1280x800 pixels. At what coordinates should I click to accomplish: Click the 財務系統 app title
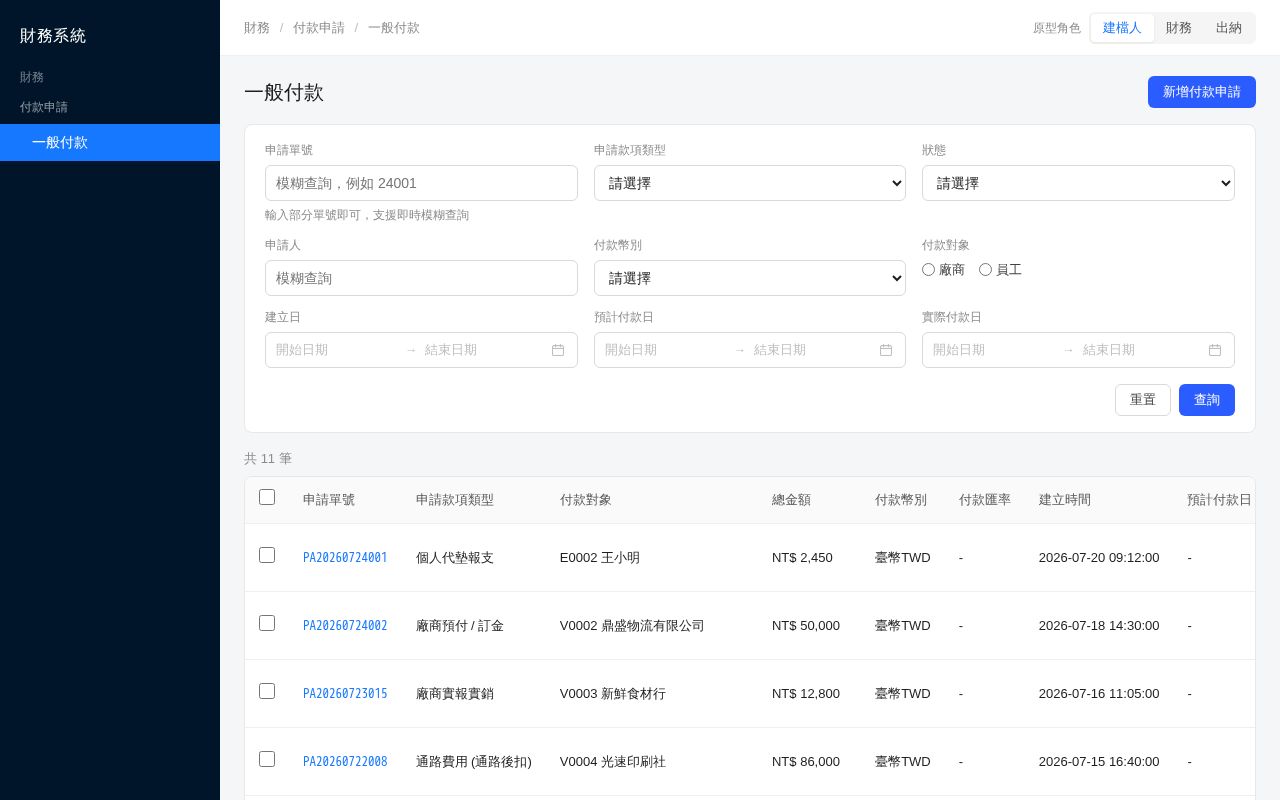click(x=53, y=36)
